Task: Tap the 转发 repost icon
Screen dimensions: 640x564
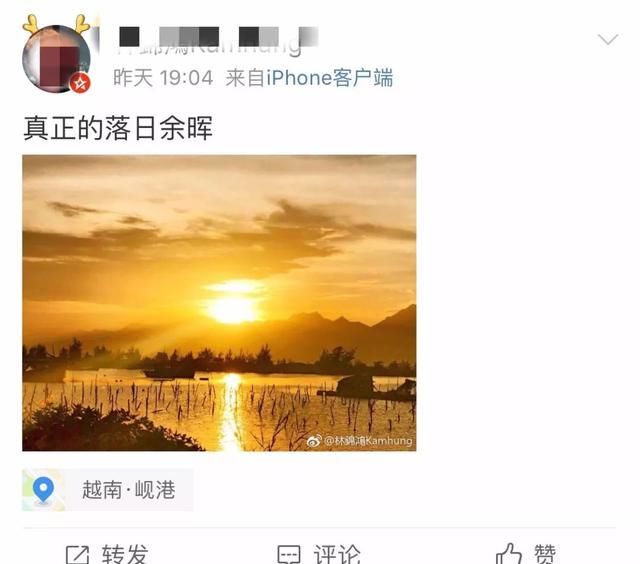Action: click(x=77, y=555)
